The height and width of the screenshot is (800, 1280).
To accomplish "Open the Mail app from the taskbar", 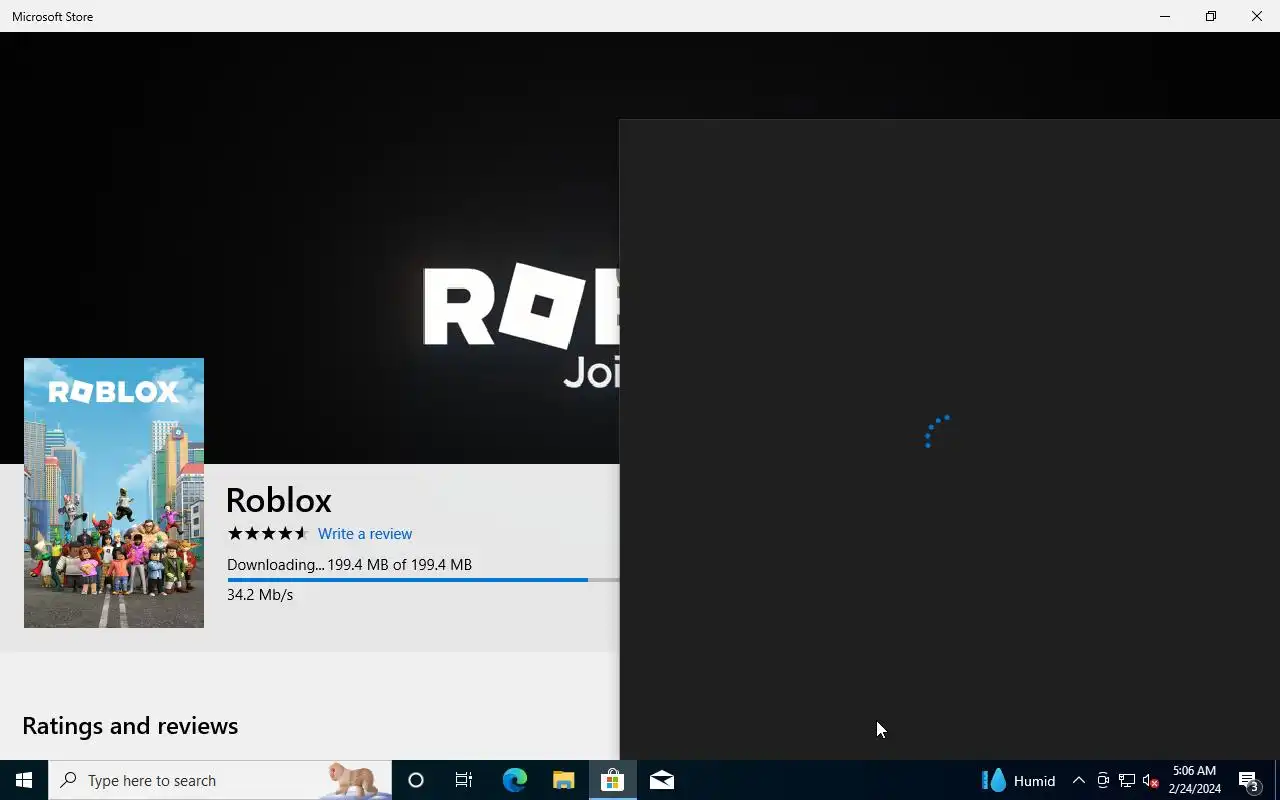I will click(x=661, y=780).
